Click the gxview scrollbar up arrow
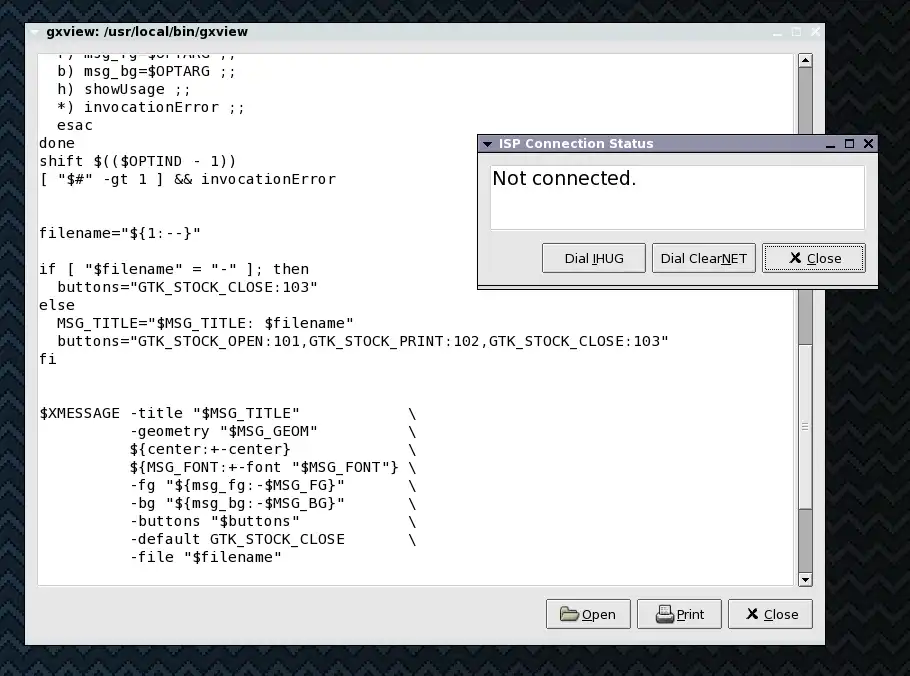 pyautogui.click(x=805, y=60)
